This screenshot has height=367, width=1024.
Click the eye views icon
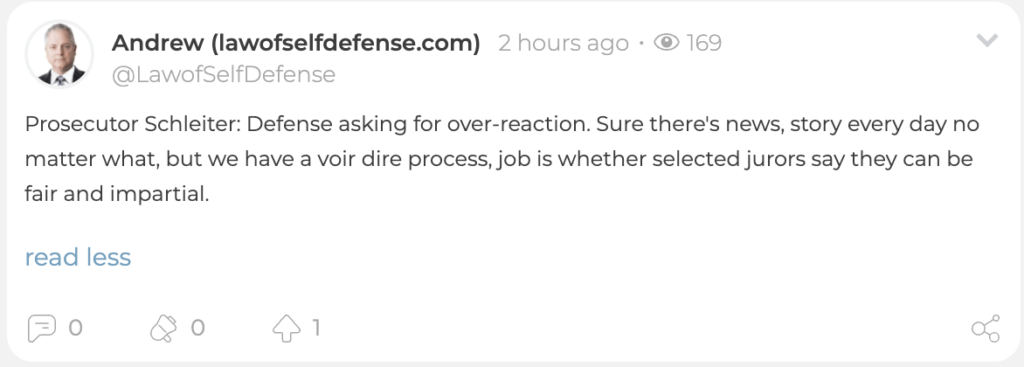tap(667, 43)
